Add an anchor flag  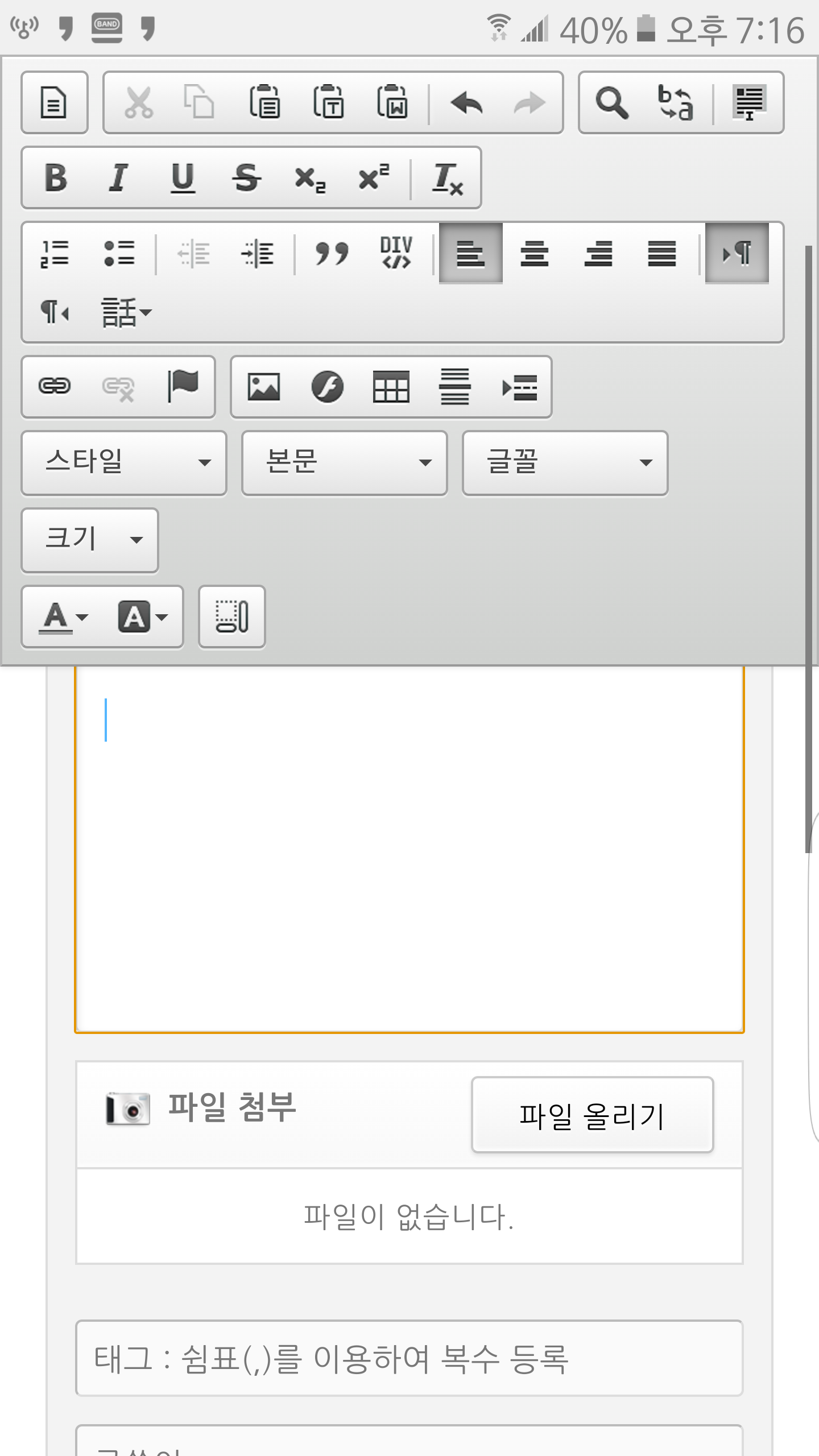(183, 387)
